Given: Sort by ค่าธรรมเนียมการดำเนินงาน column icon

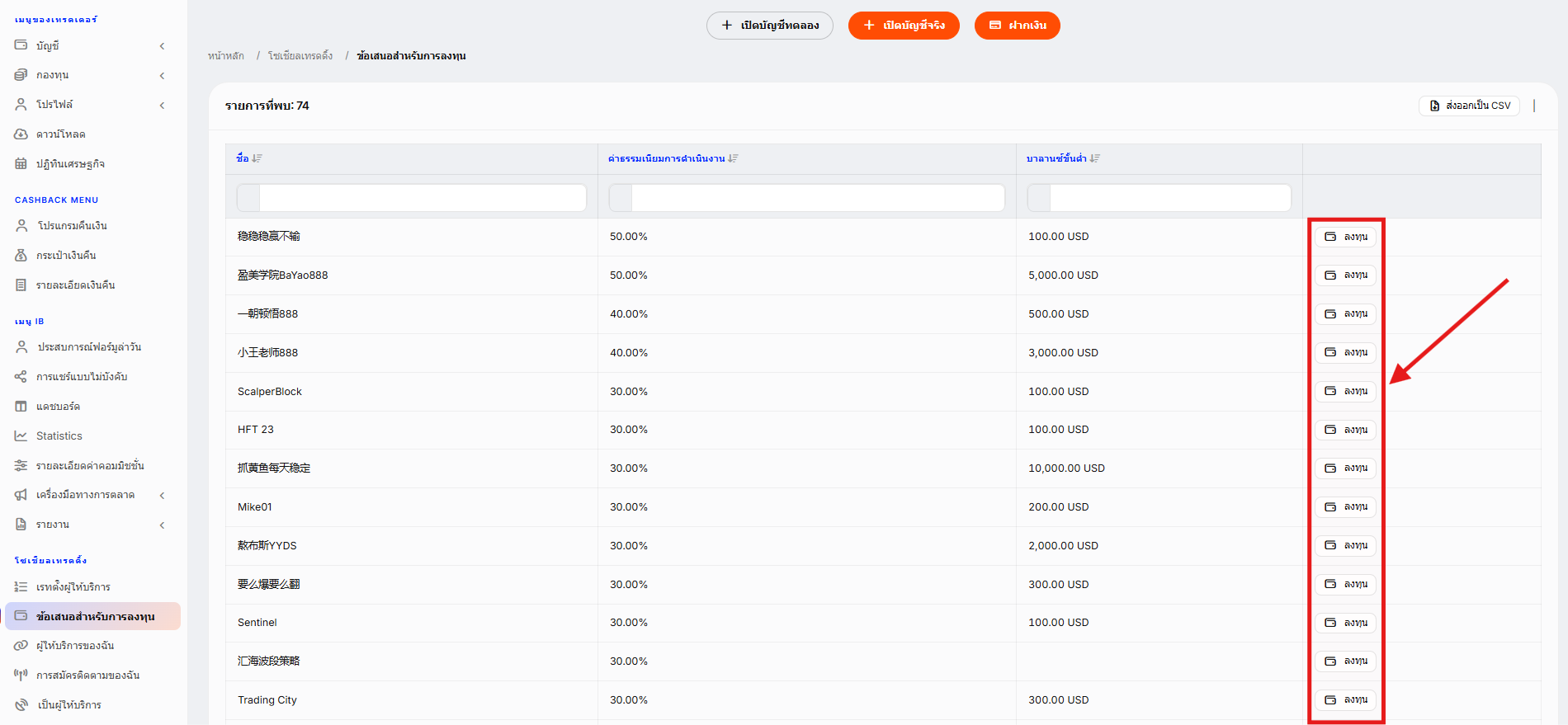Looking at the screenshot, I should tap(733, 158).
